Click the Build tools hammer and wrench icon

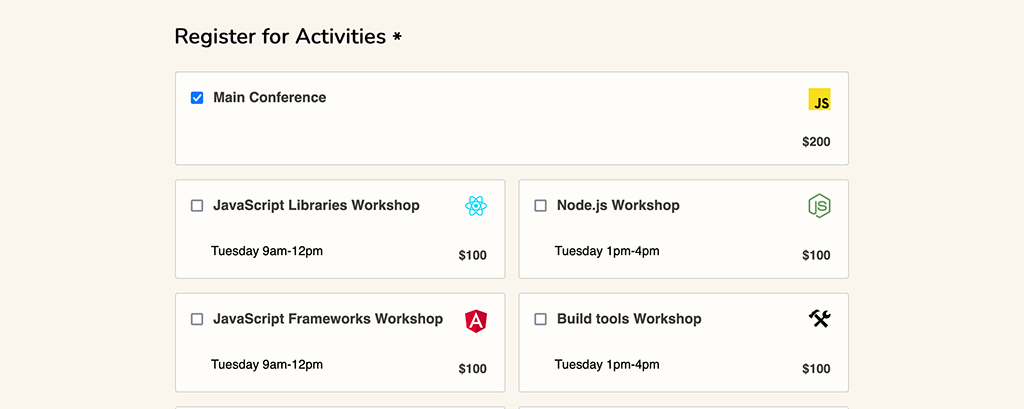pos(819,319)
